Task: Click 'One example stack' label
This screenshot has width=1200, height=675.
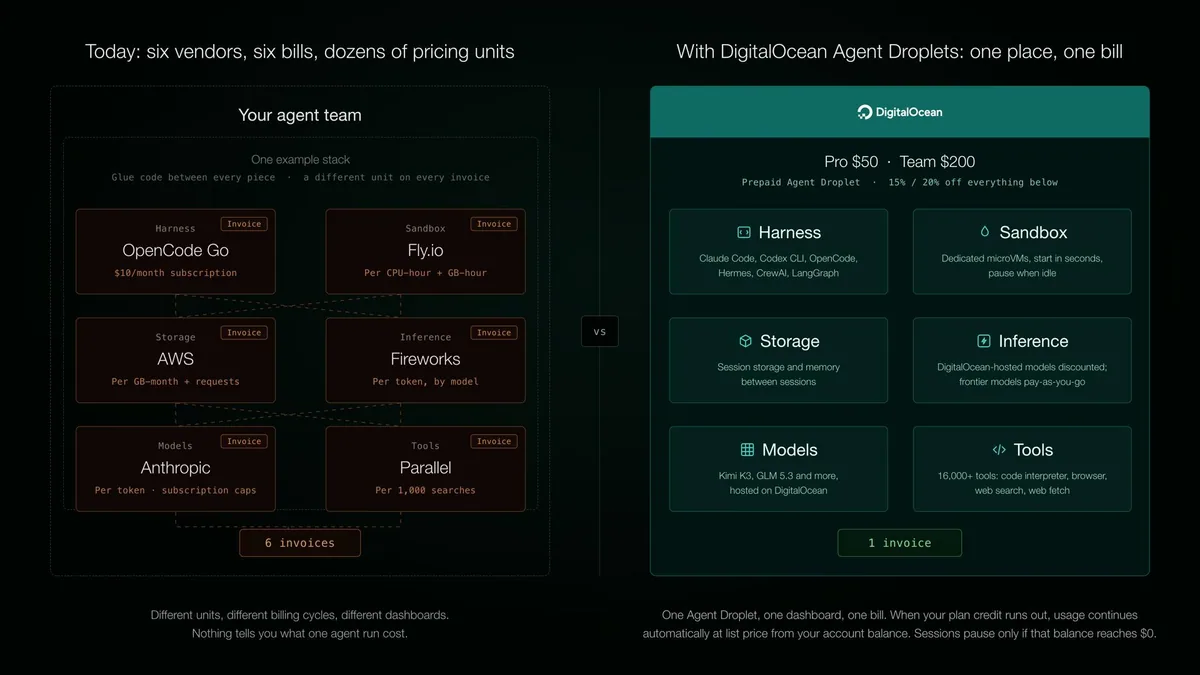Action: click(300, 160)
